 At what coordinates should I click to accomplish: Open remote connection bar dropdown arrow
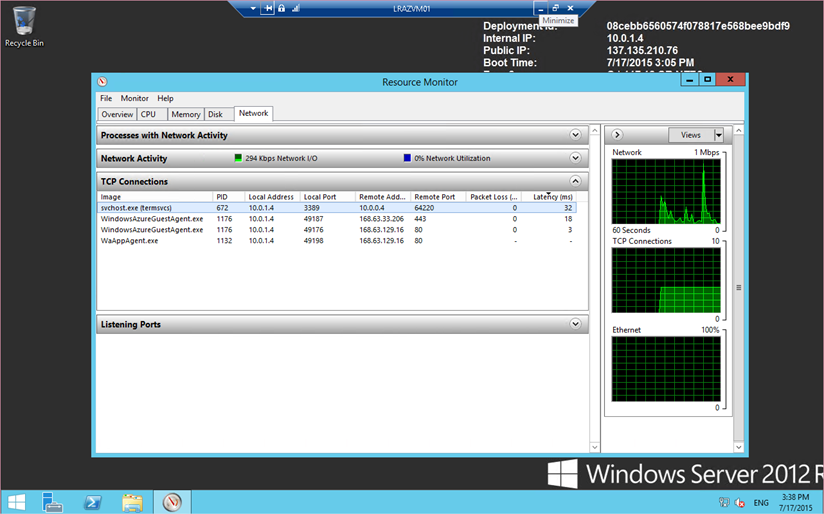(253, 8)
